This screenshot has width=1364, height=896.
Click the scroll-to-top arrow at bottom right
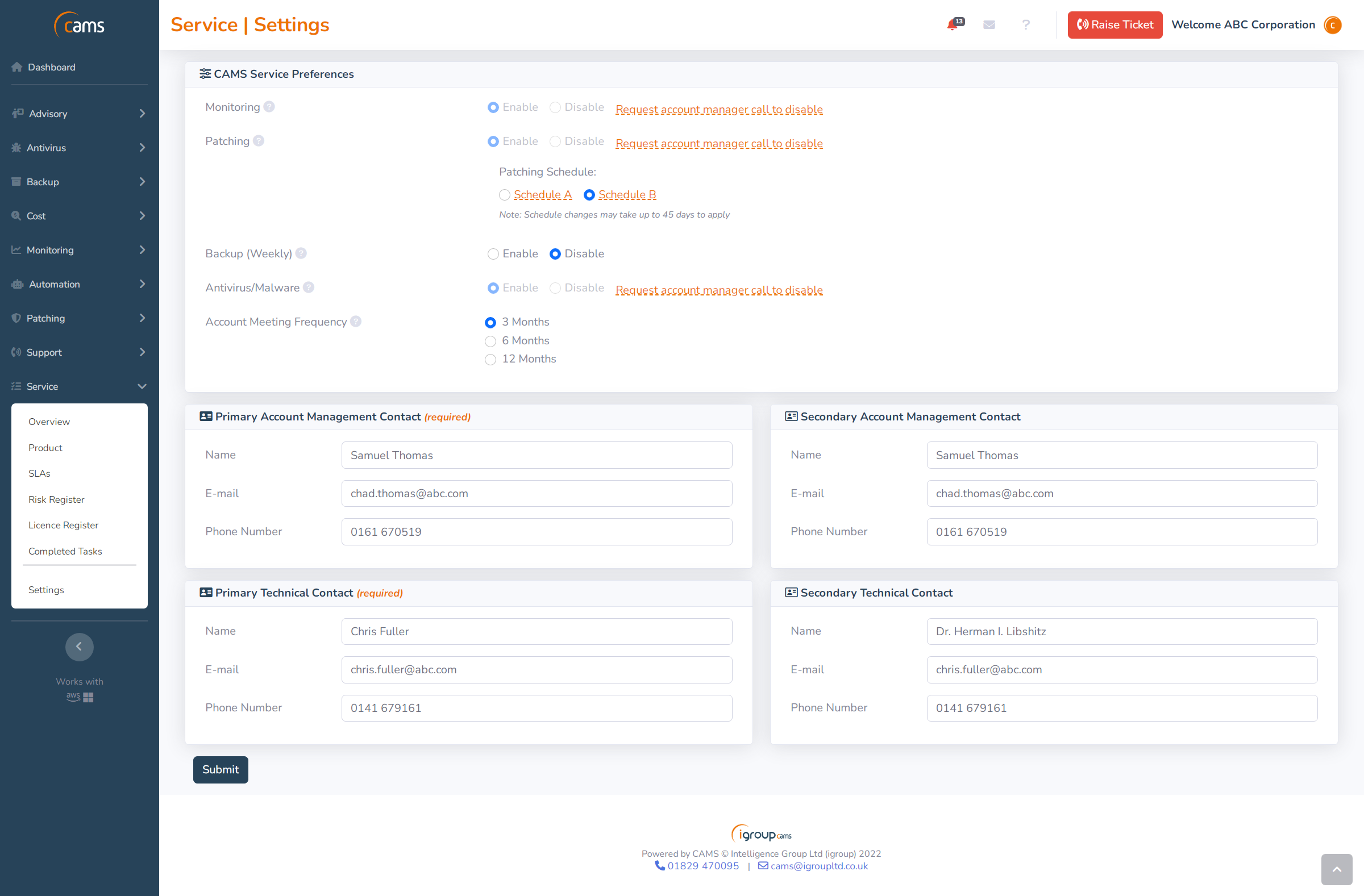(x=1336, y=869)
